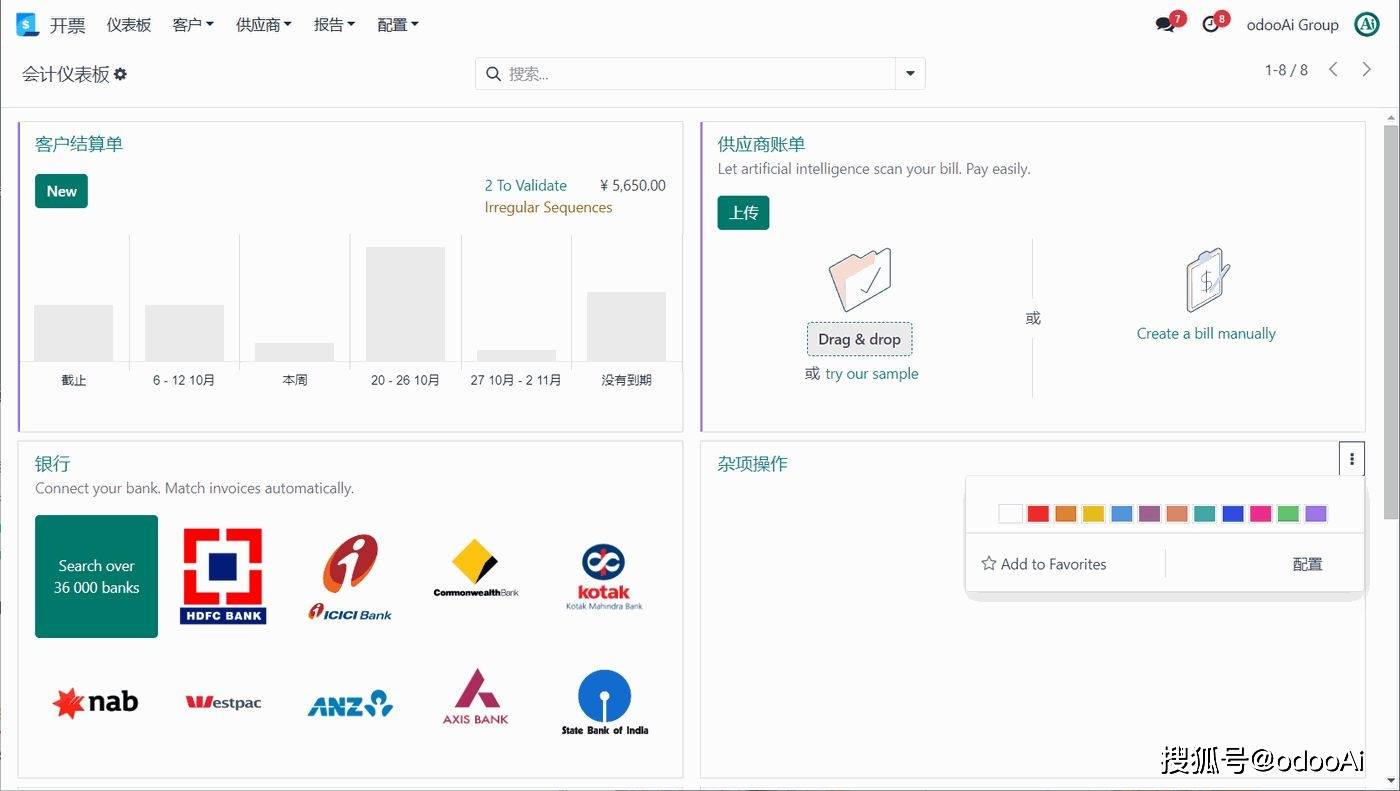1400x791 pixels.
Task: Click the New button in 客户结算单
Action: coord(61,191)
